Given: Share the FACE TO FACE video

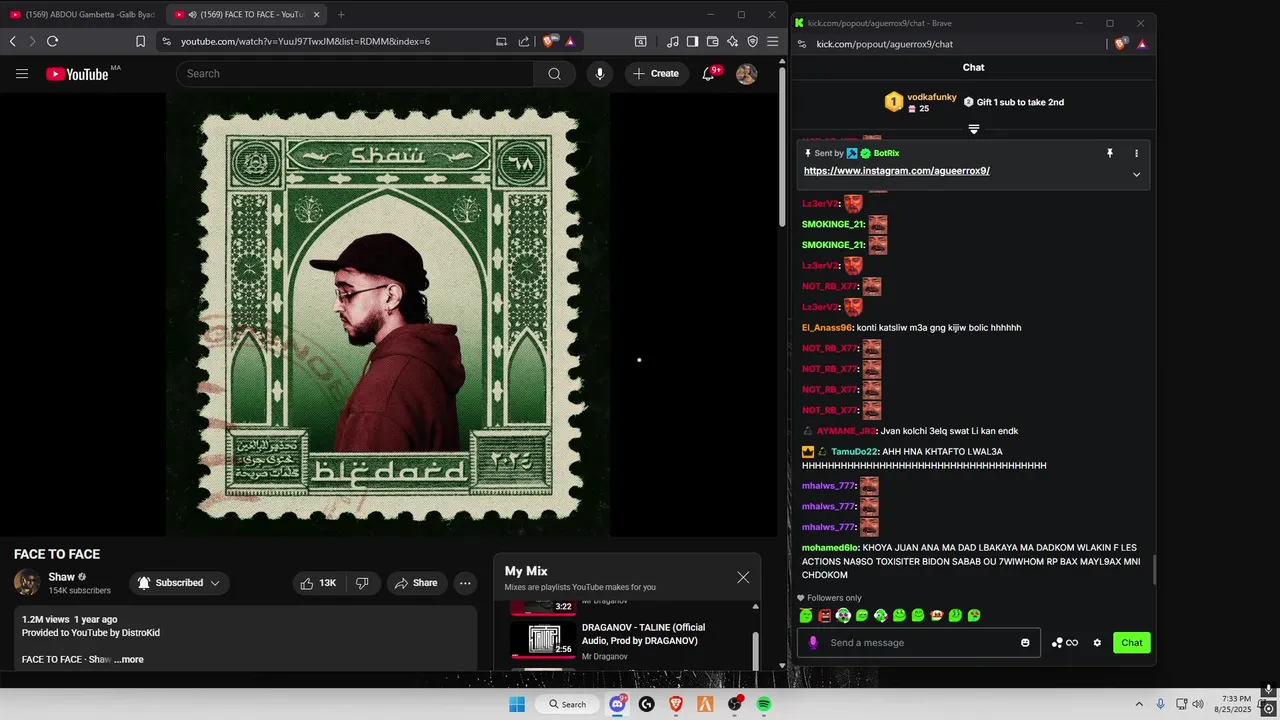Looking at the screenshot, I should pyautogui.click(x=415, y=583).
